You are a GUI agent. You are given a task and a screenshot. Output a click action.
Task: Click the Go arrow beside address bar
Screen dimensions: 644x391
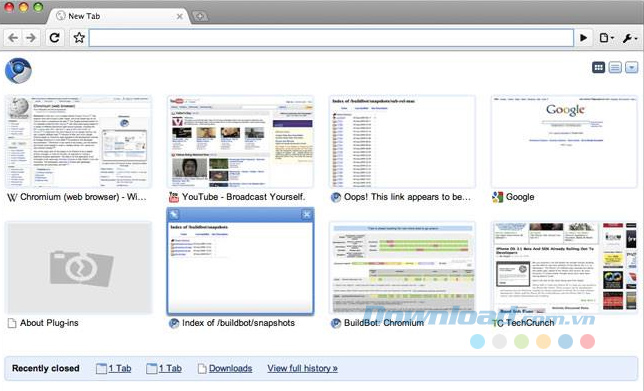coord(583,38)
